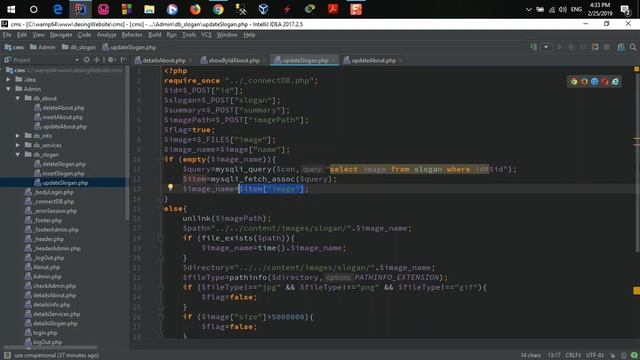Collapse the db_about folder
This screenshot has width=640, height=360.
tap(18, 98)
